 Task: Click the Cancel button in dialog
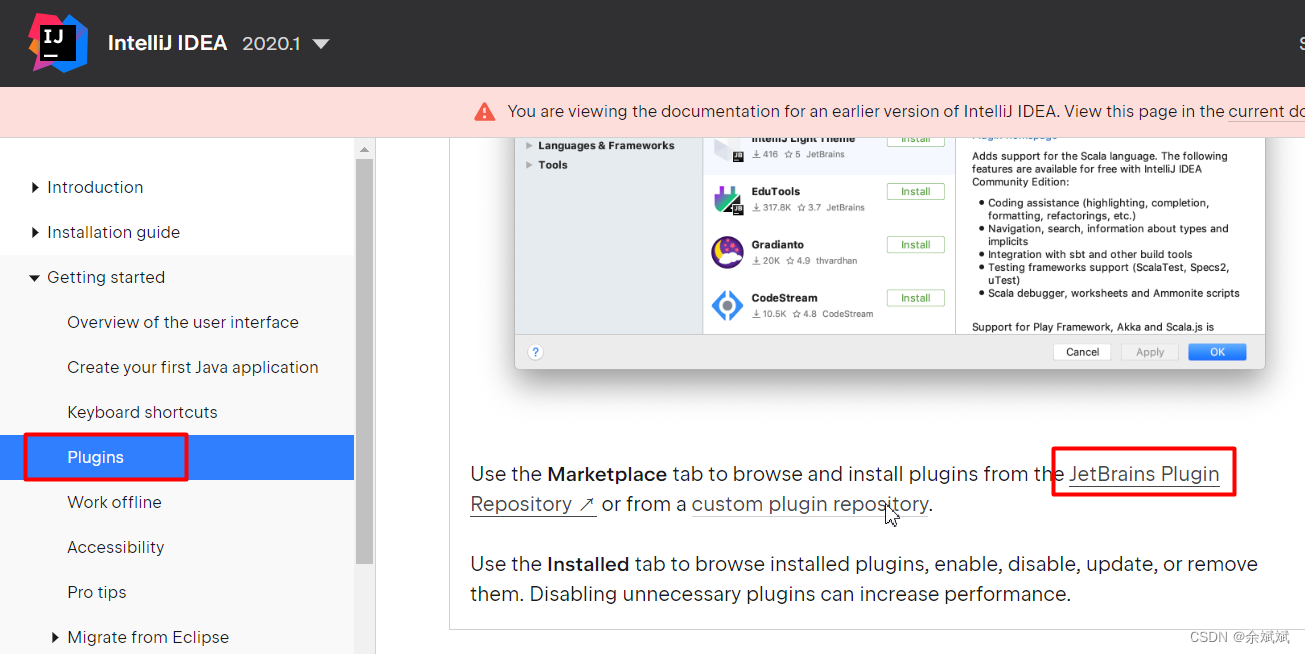[1083, 352]
